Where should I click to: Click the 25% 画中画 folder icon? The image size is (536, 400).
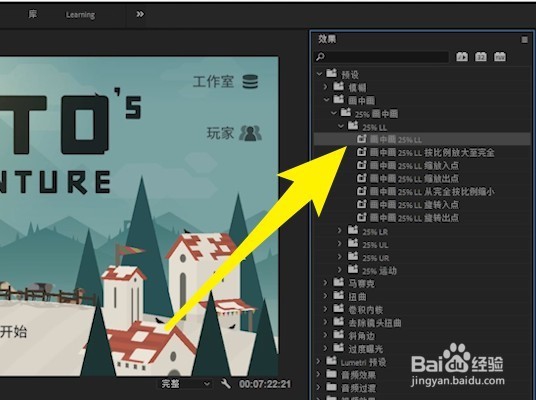click(346, 112)
